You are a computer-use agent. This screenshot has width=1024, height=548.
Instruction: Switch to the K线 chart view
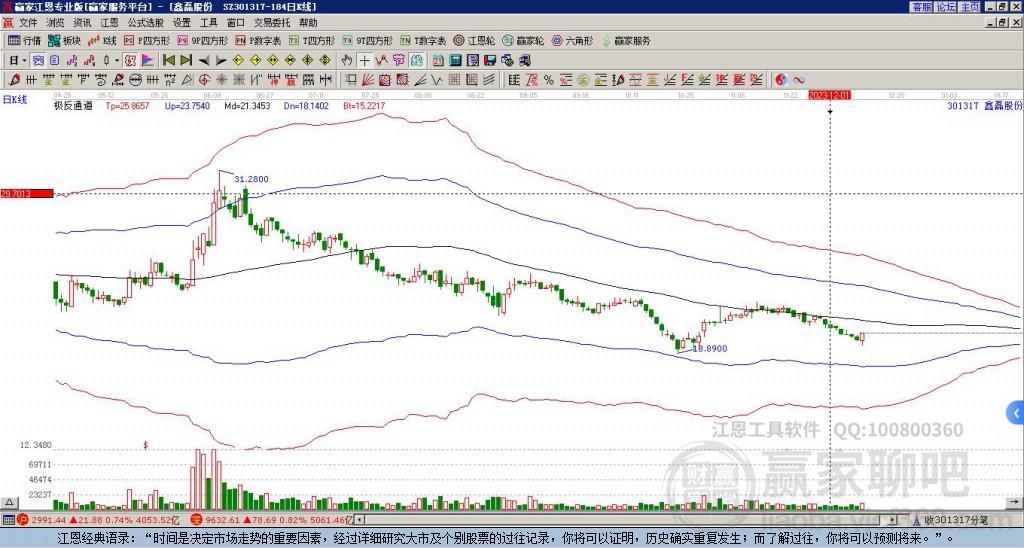tap(101, 40)
